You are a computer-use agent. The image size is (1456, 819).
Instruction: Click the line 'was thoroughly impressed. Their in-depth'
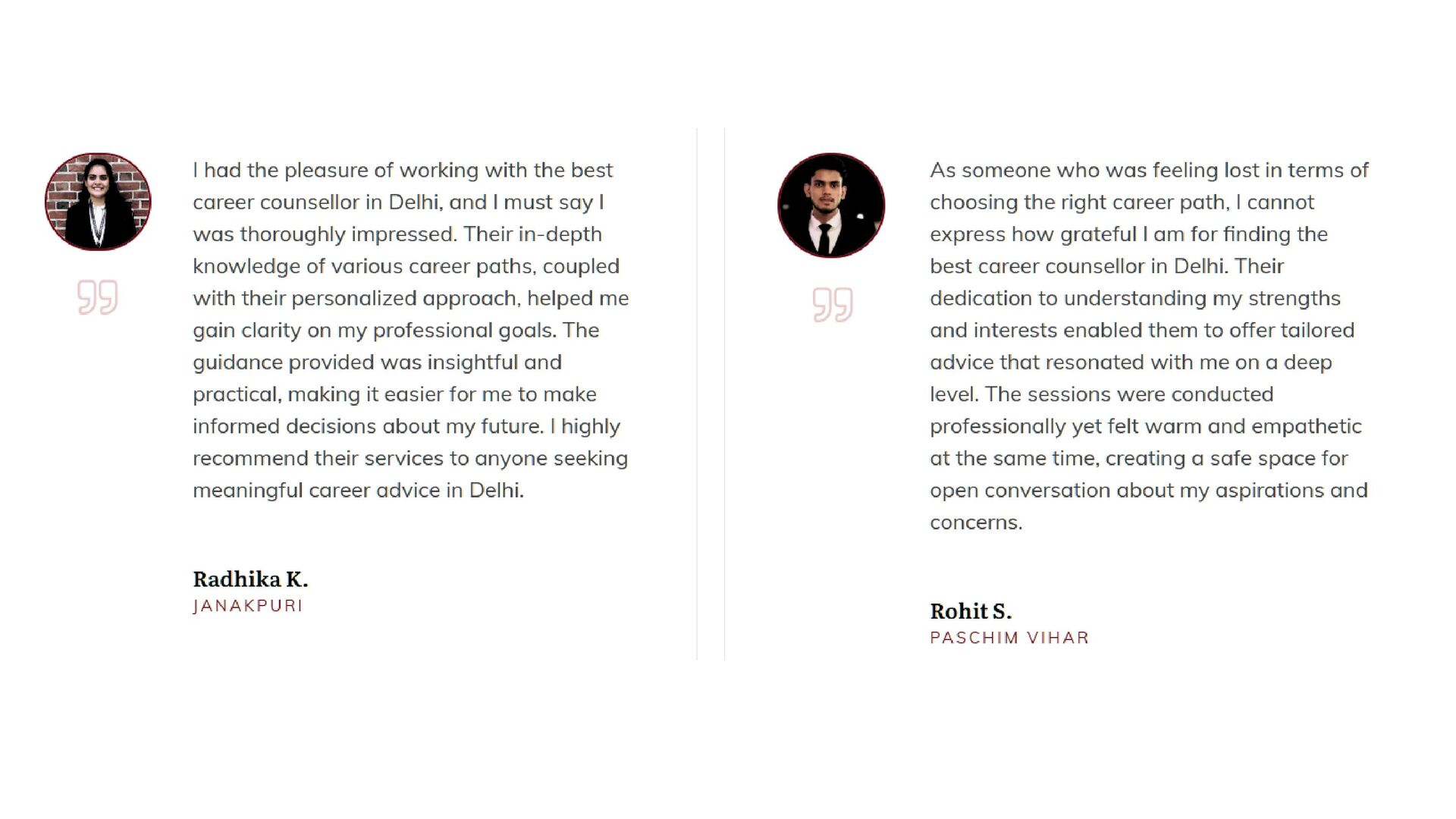coord(397,234)
